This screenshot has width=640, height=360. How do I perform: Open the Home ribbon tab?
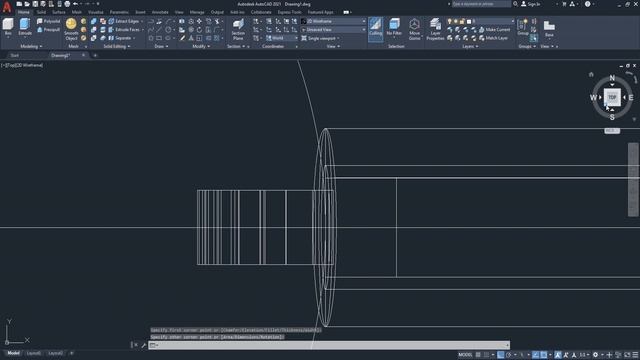24,12
